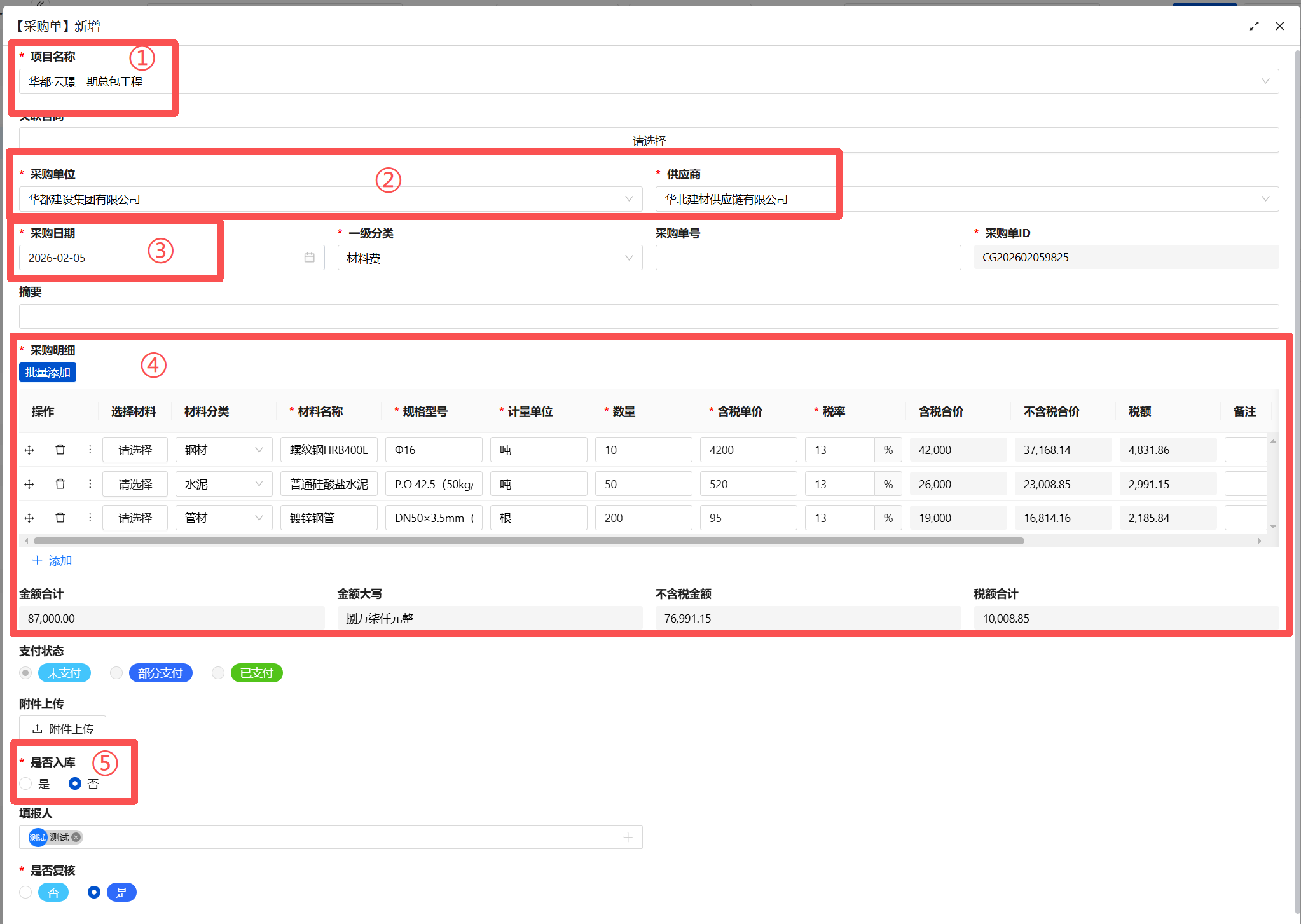
Task: Open the 一级分类 材料费 dropdown
Action: click(x=490, y=258)
